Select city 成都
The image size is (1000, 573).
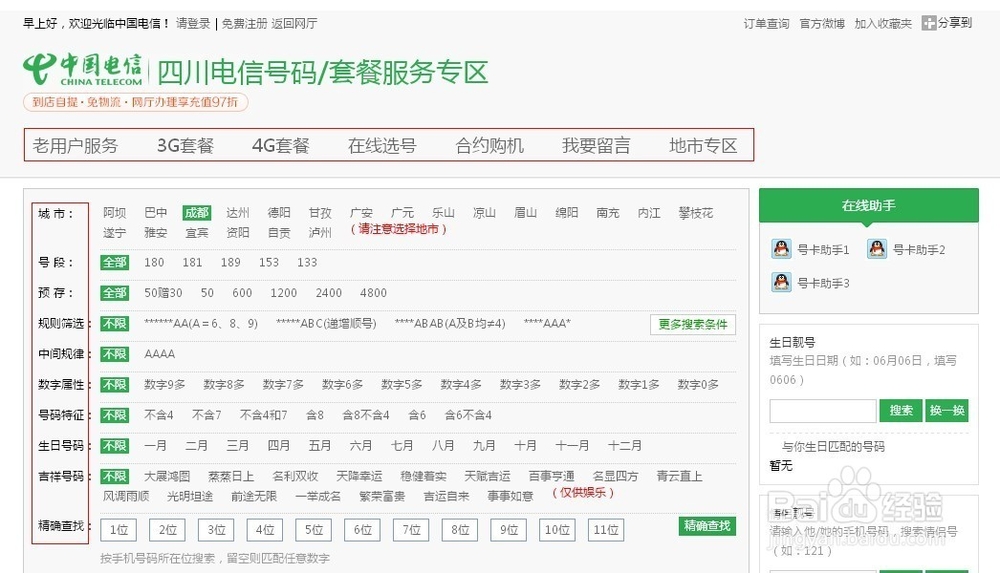196,212
